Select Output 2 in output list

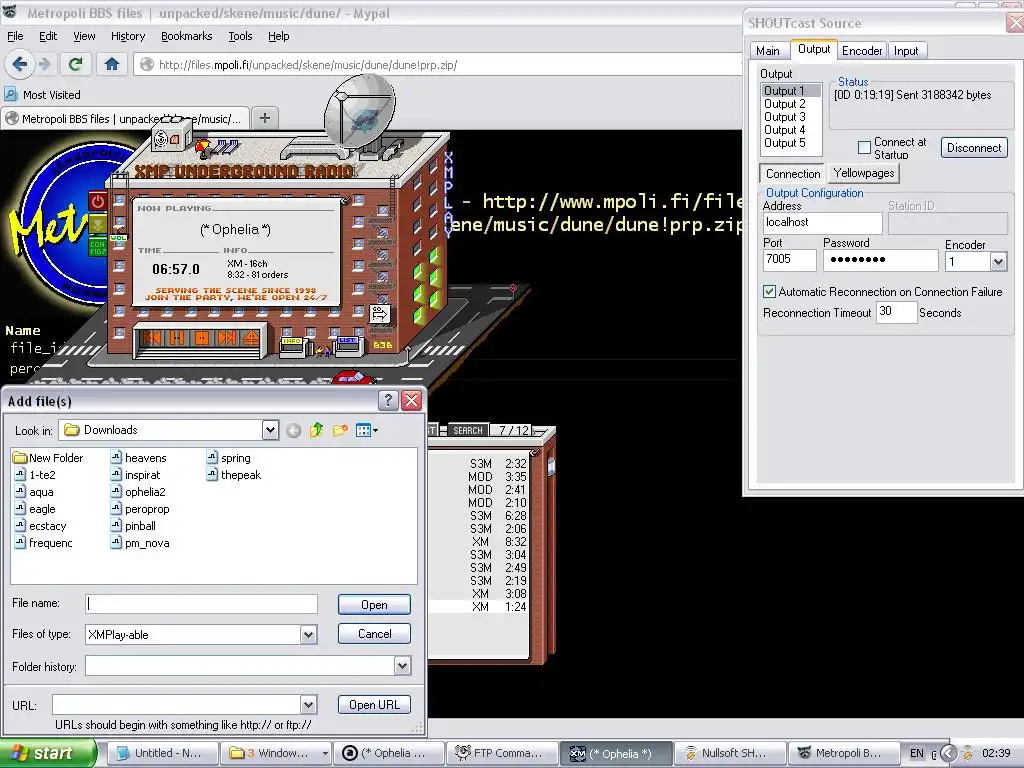(784, 104)
